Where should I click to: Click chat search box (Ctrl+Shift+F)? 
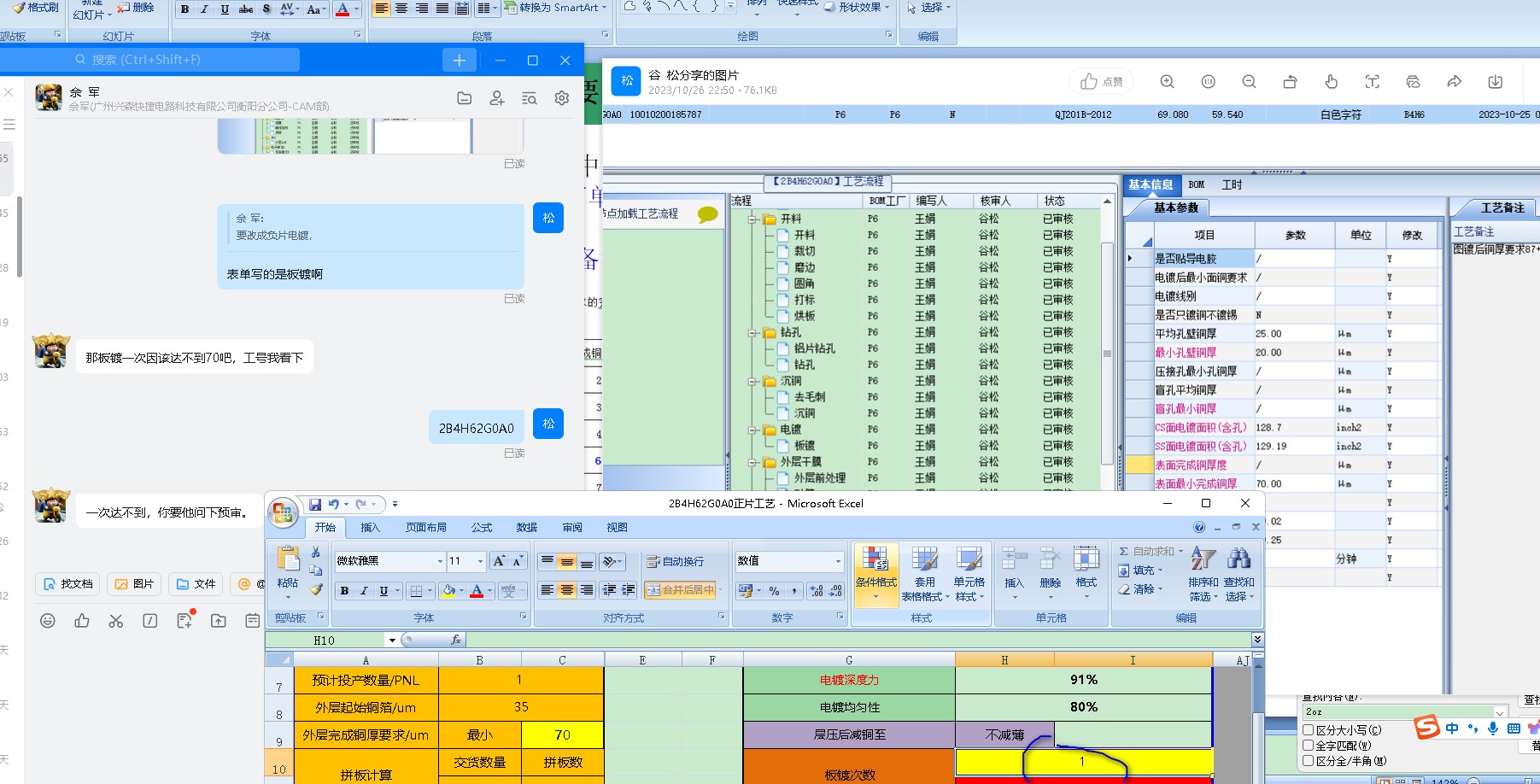click(150, 60)
